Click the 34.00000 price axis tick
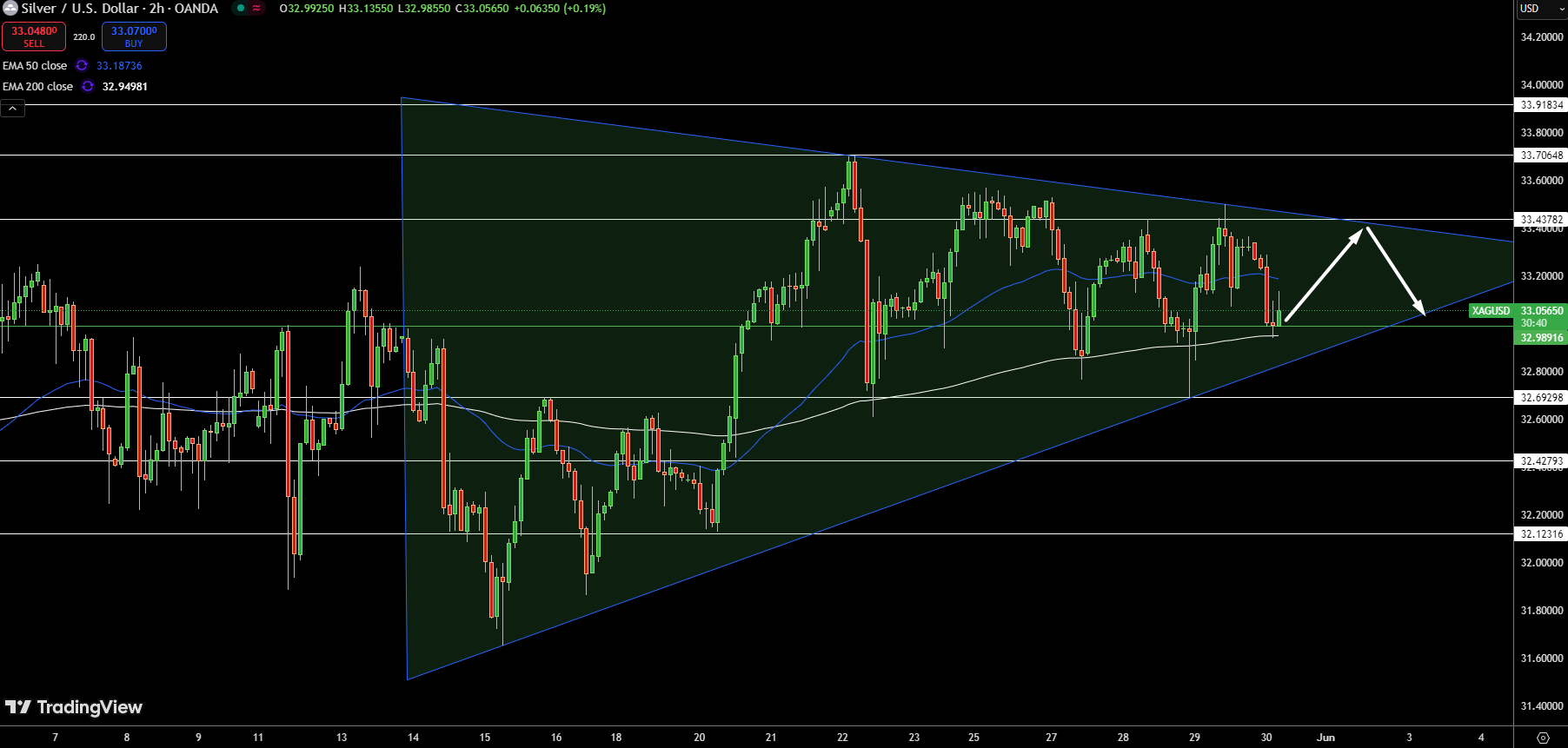 coord(1542,85)
